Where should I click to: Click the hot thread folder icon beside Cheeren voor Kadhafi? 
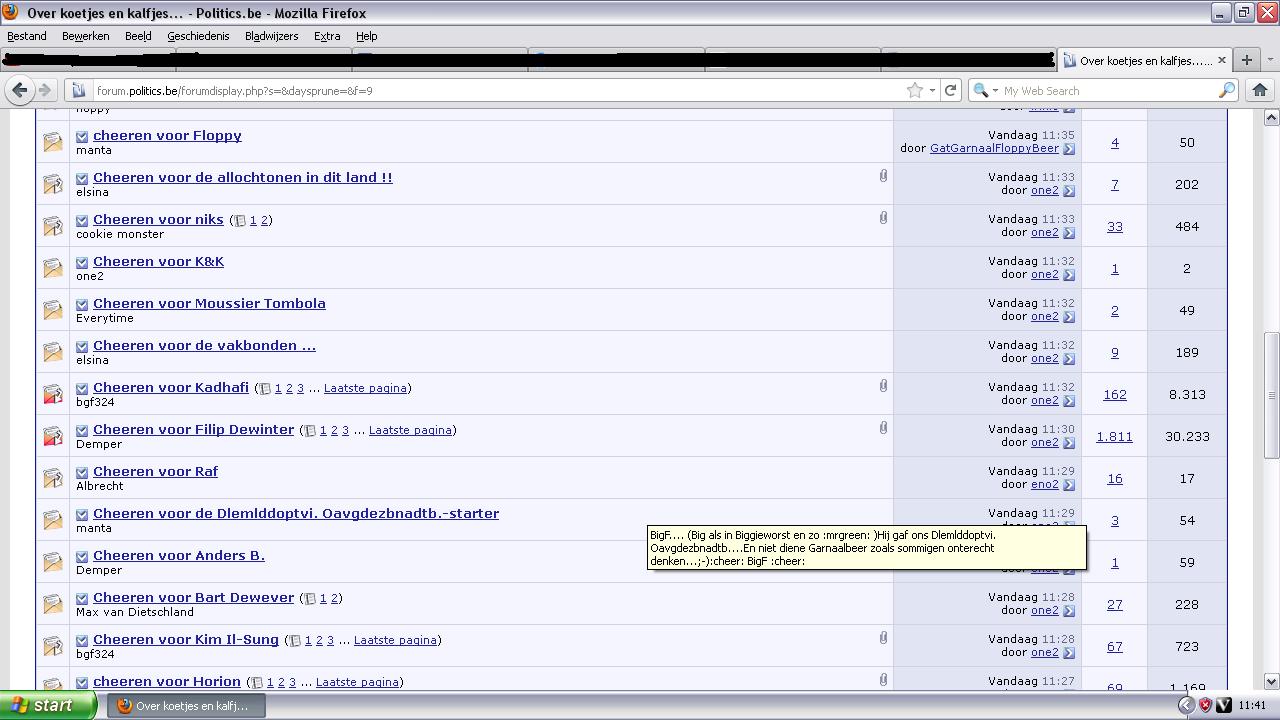[x=53, y=394]
